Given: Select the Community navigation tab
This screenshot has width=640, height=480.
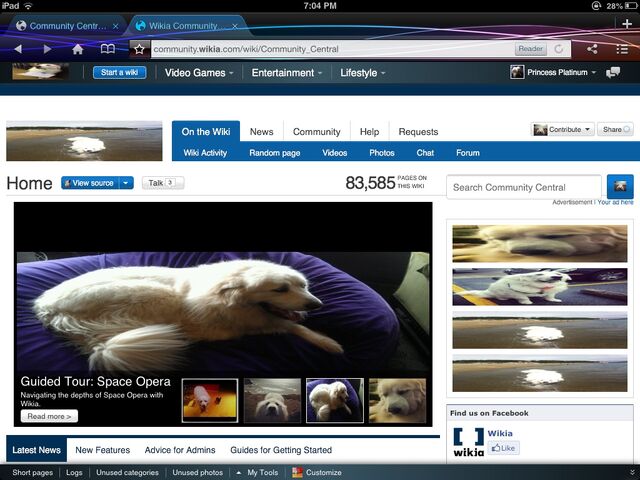Looking at the screenshot, I should (x=317, y=132).
